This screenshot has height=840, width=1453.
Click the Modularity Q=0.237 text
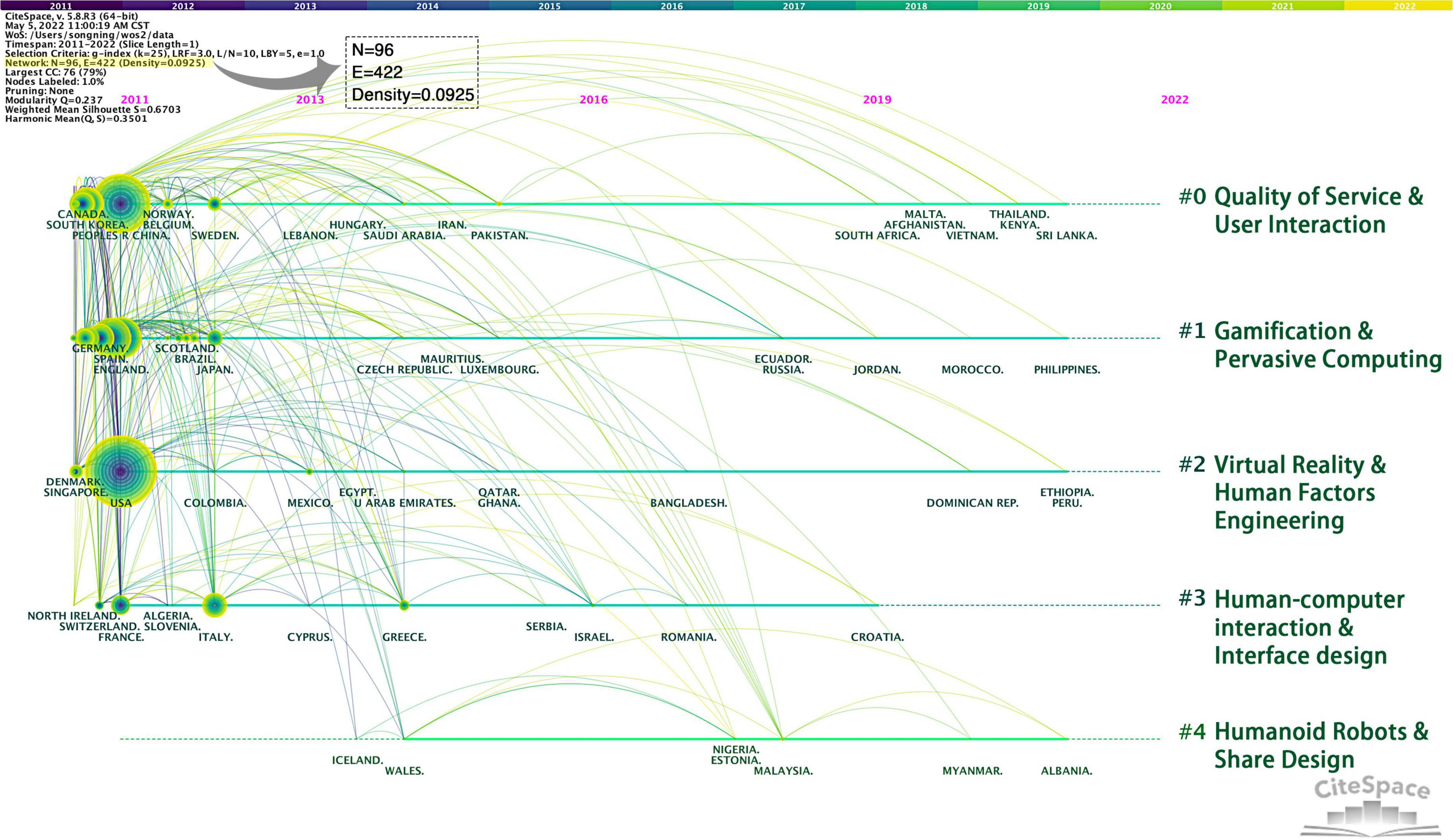(x=54, y=100)
